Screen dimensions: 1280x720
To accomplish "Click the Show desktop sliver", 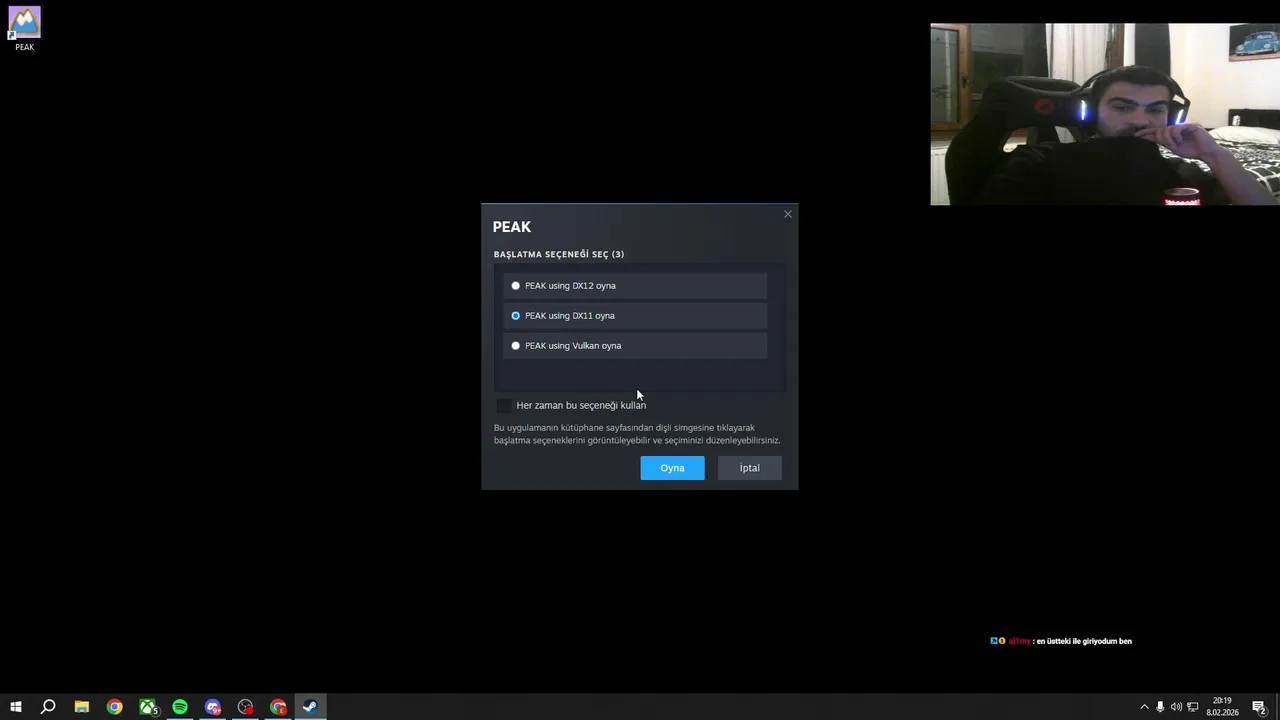I will [1277, 707].
